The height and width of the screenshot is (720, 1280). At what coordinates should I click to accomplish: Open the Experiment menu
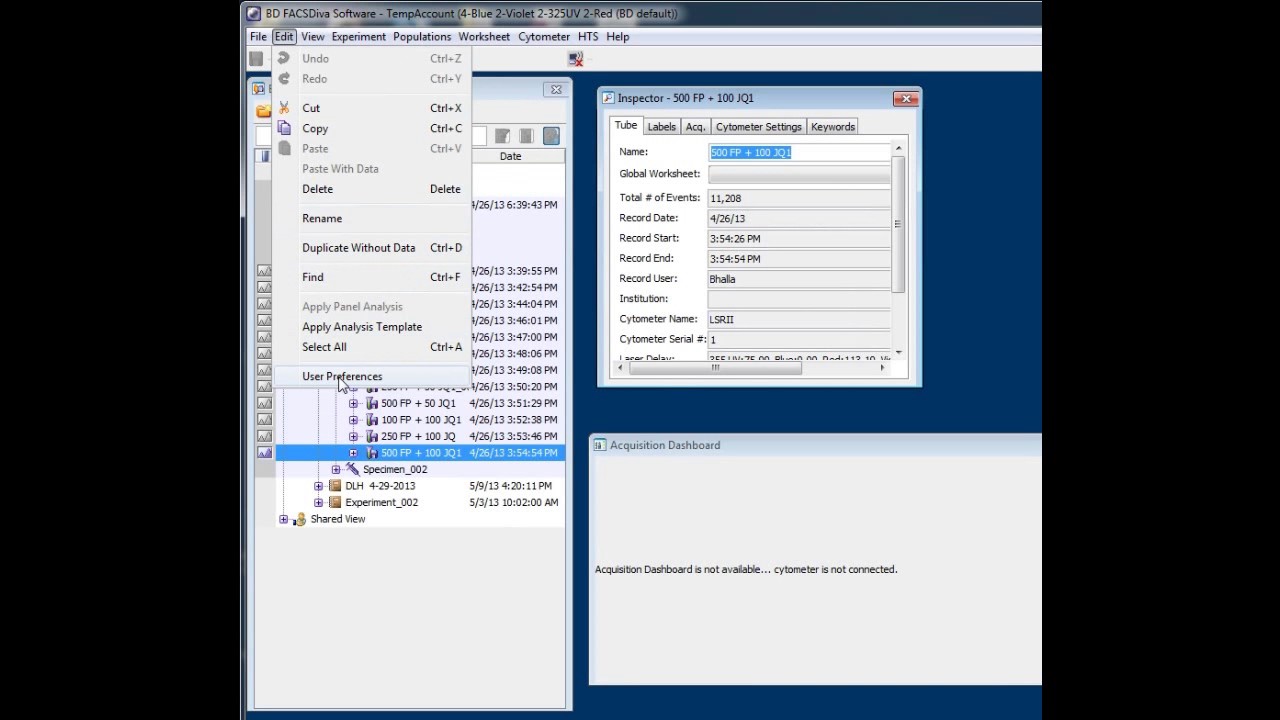pos(359,37)
